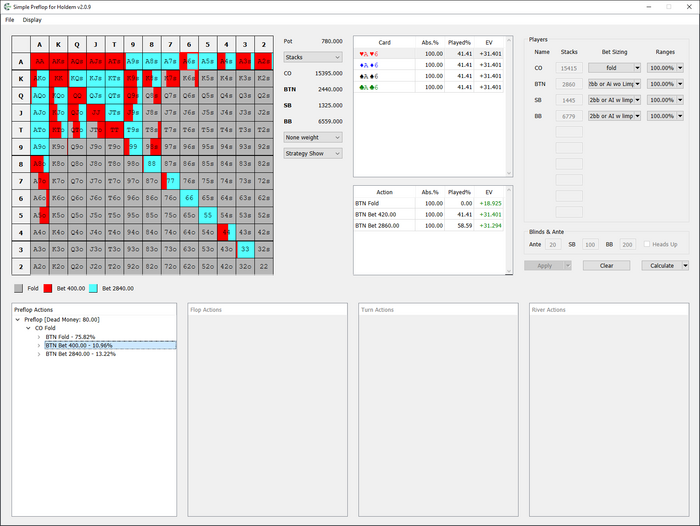Click Abs.% column header in Card table

point(430,42)
